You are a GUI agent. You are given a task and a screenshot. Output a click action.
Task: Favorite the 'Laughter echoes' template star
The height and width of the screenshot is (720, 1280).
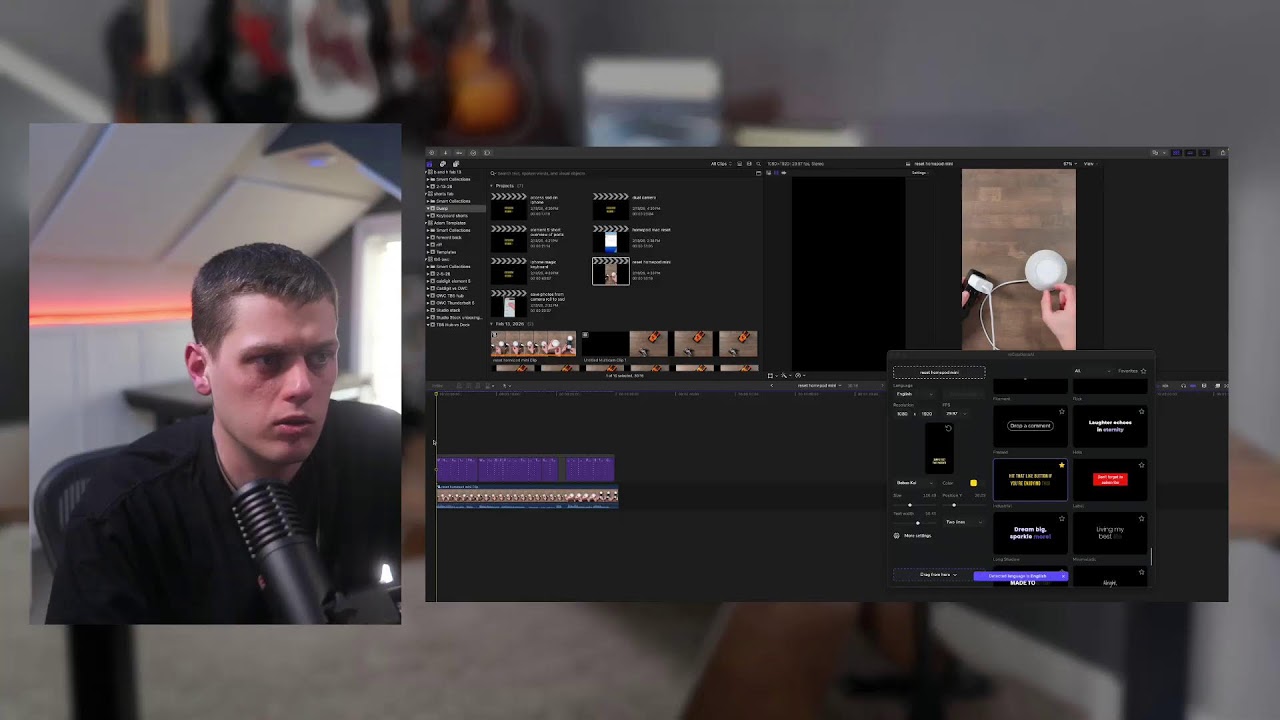coord(1141,411)
